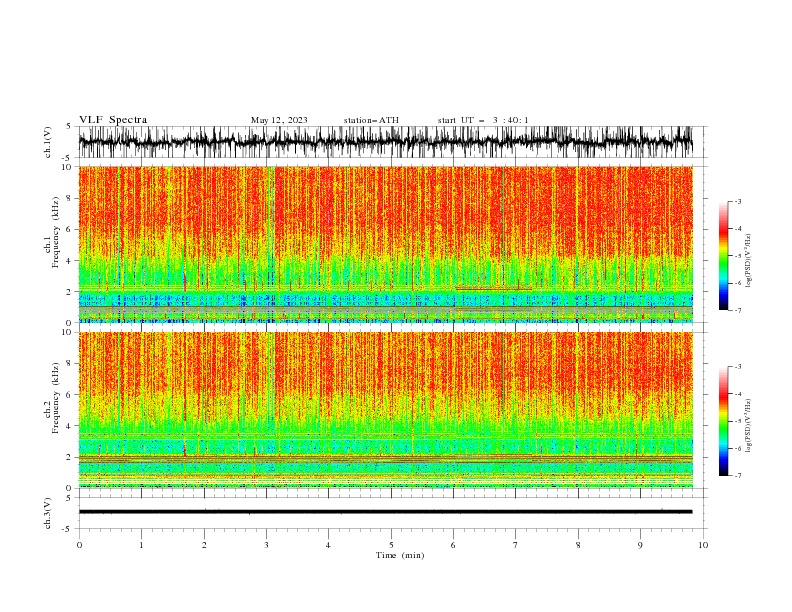
Task: Click the '6' kHz tick of ch.2 spectrogram
Action: coord(70,395)
